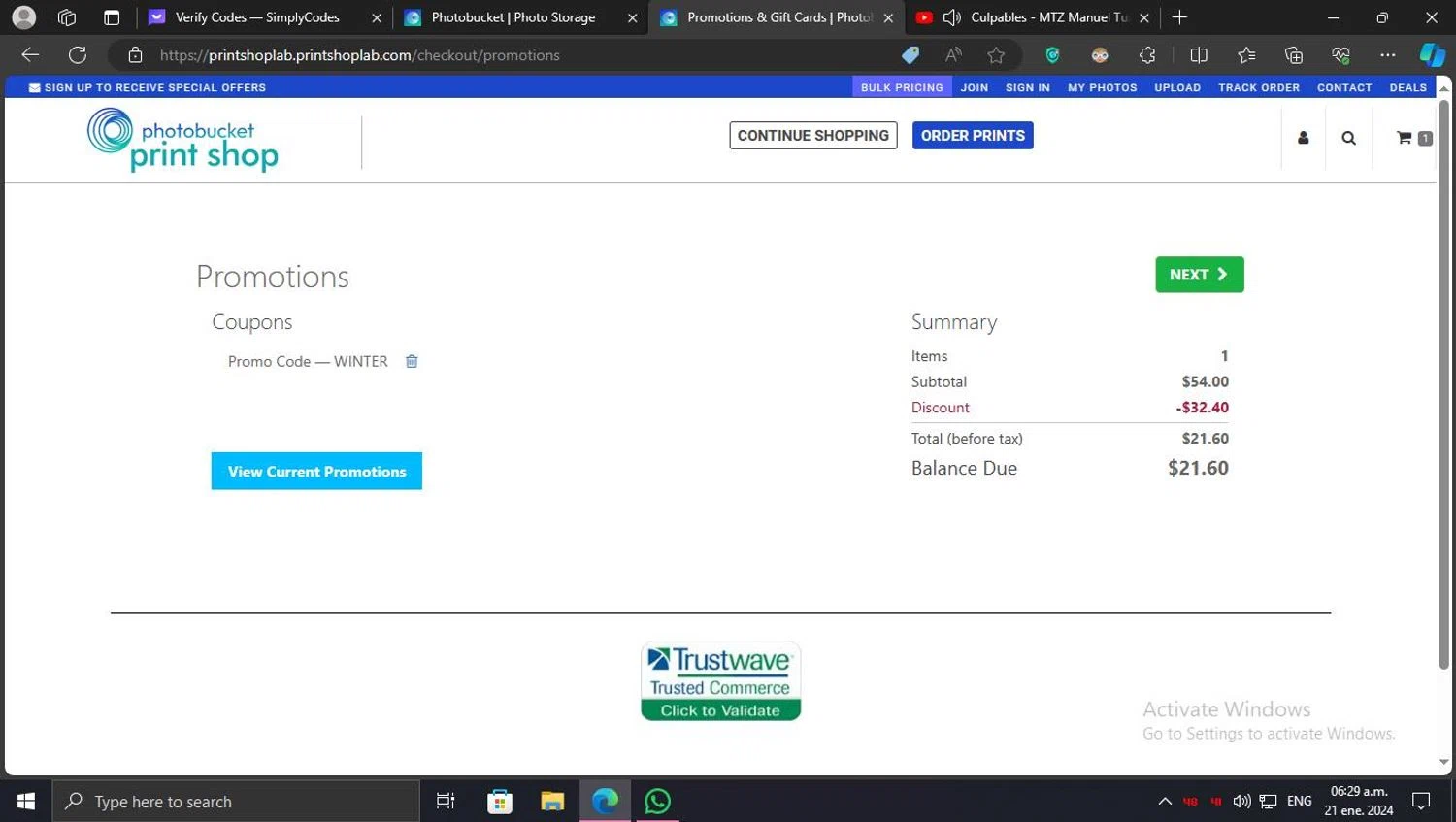
Task: Click the shopping tag icon in address bar
Action: 910,55
